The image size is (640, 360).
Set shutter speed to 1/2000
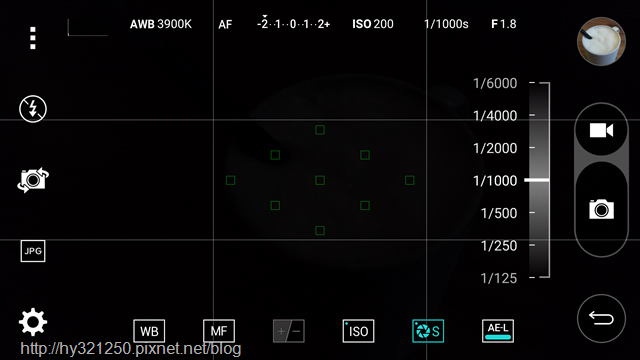(495, 148)
